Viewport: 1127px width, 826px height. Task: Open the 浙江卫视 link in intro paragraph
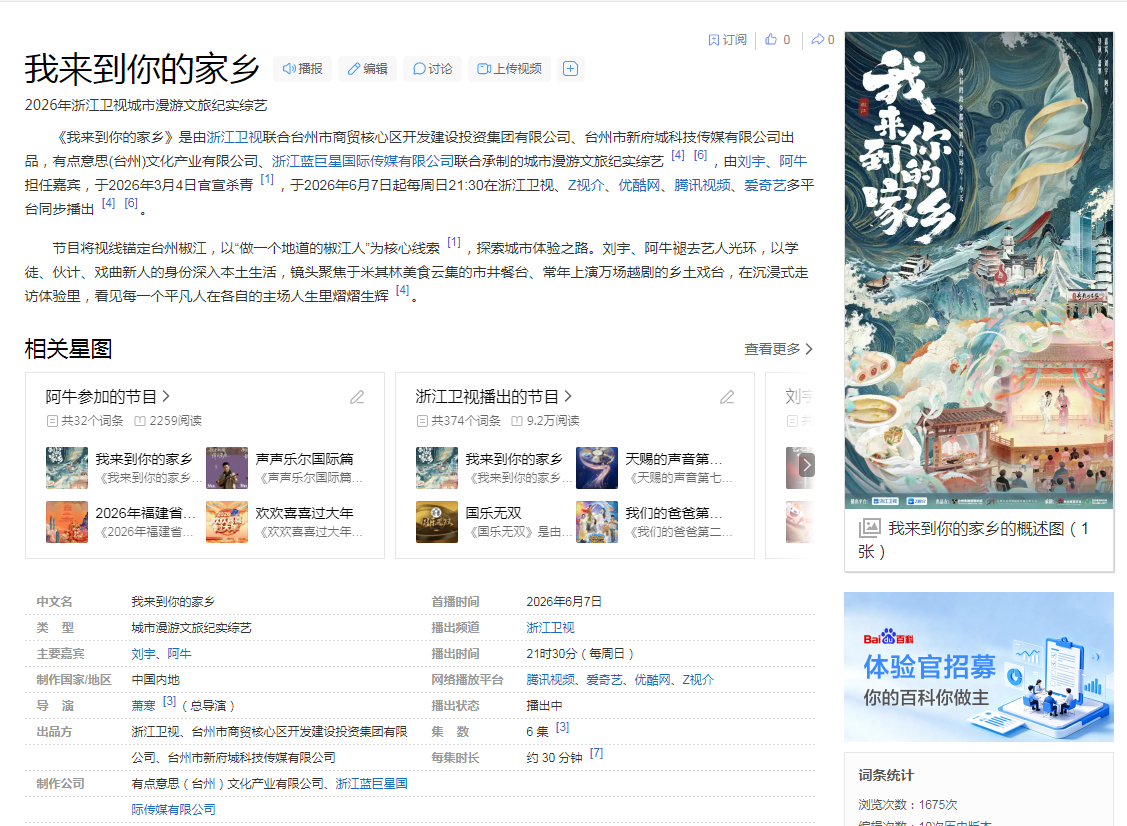coord(234,137)
